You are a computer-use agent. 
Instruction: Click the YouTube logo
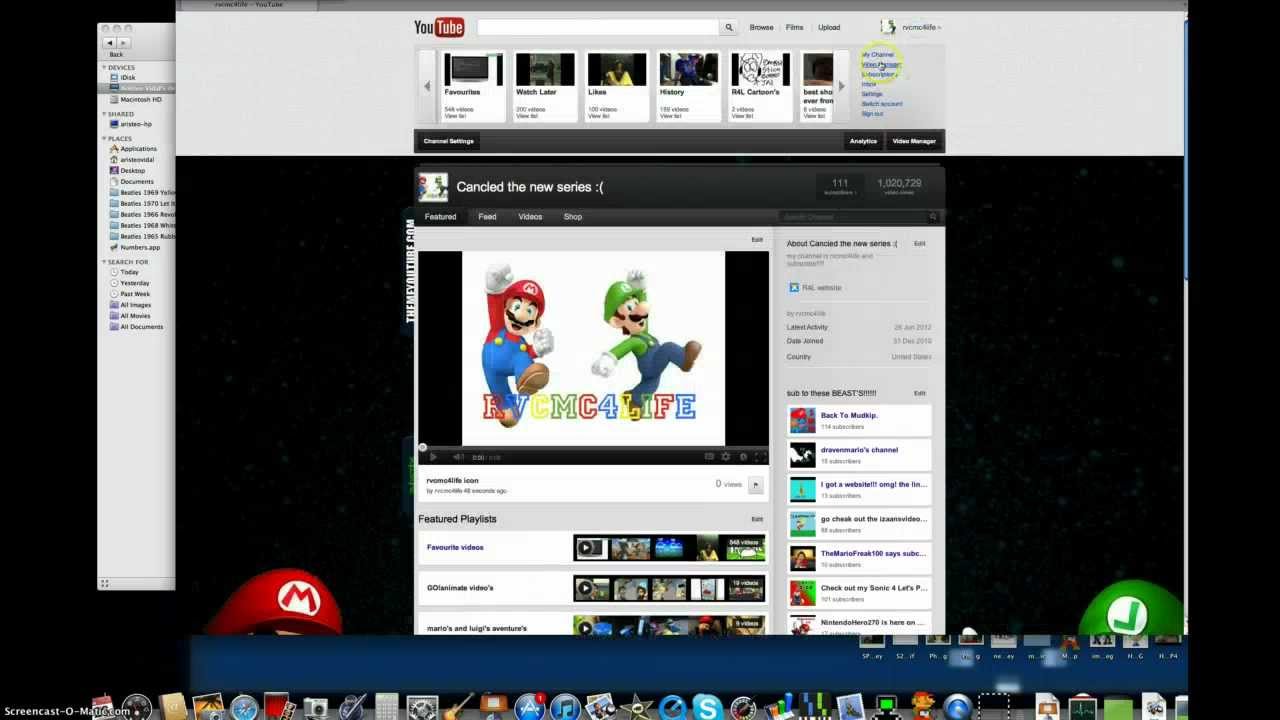point(439,27)
